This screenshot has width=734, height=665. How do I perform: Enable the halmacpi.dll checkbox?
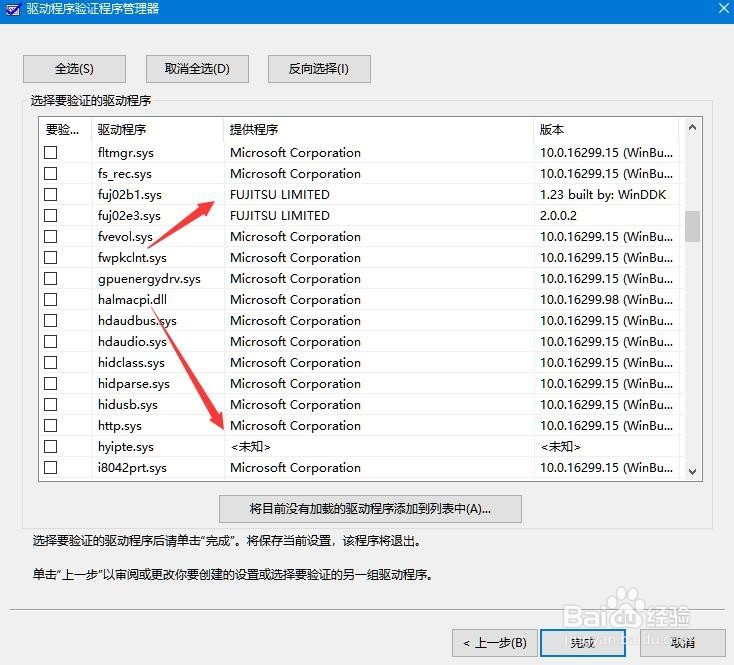pos(51,300)
